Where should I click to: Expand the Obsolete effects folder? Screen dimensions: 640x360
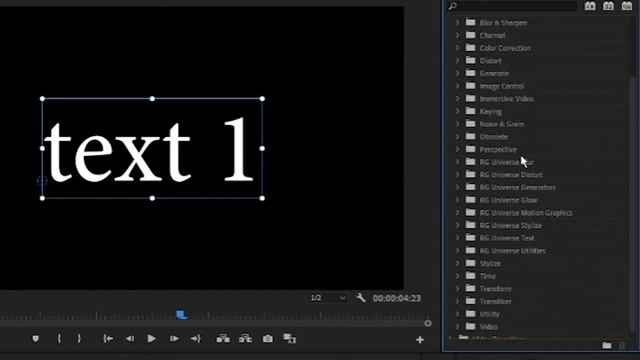[458, 136]
